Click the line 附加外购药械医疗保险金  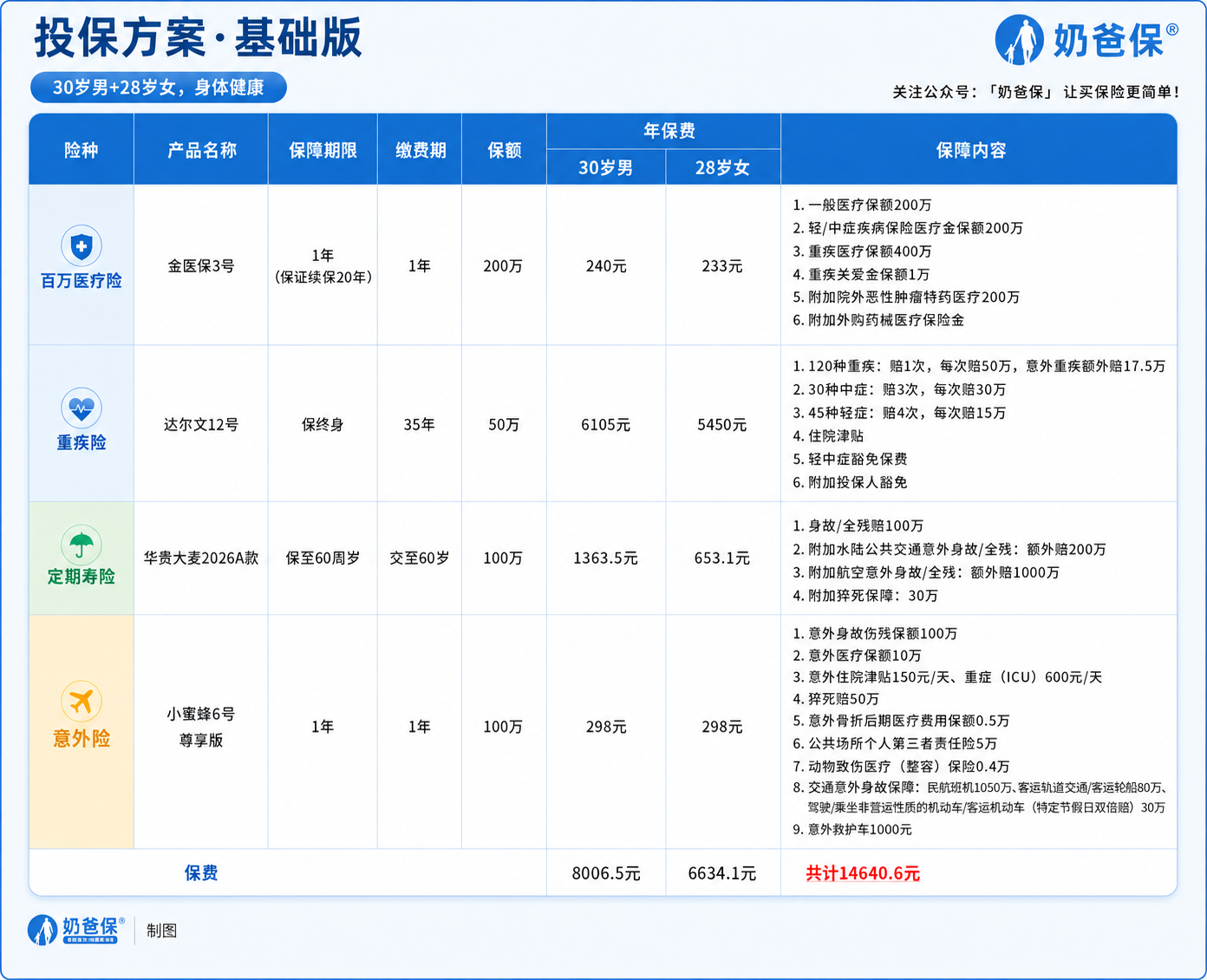tap(878, 320)
